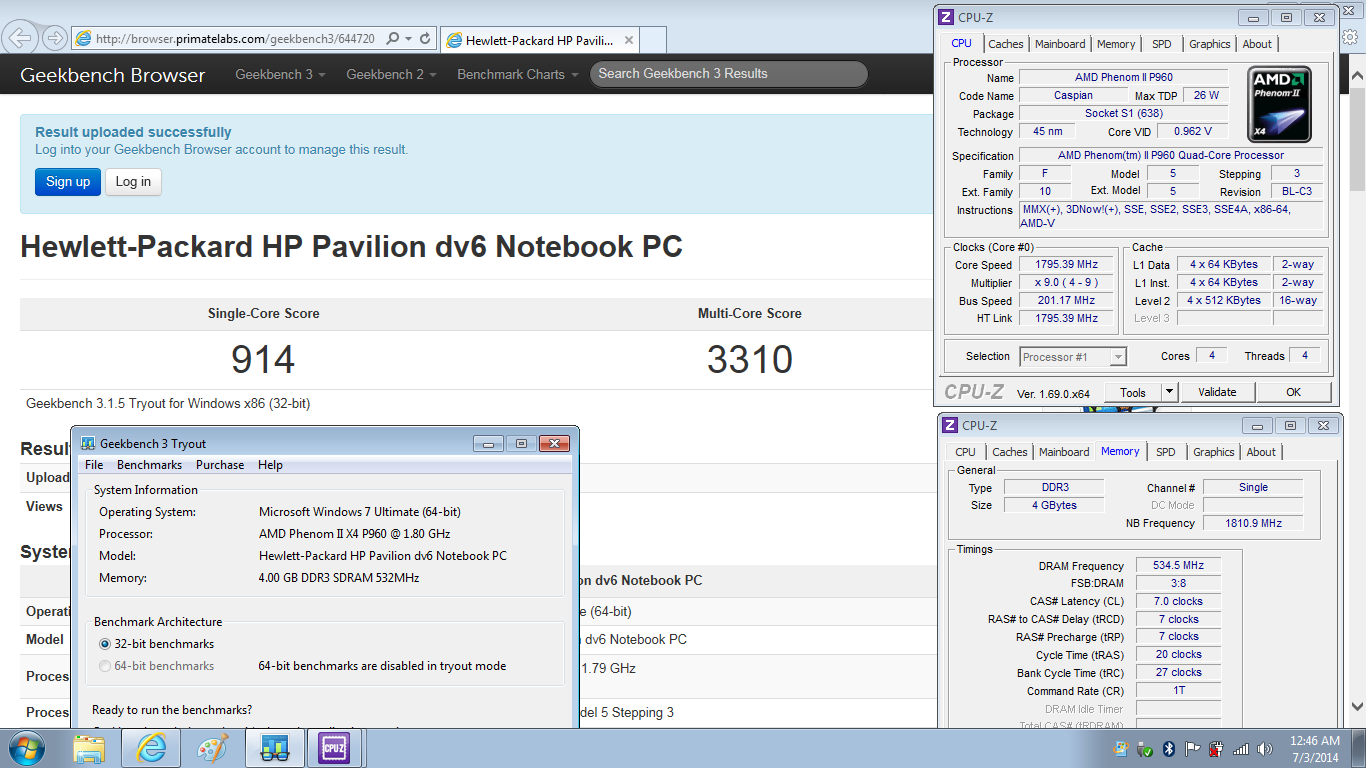Click Safely Remove Hardware tray icon
1366x768 pixels.
(1146, 749)
